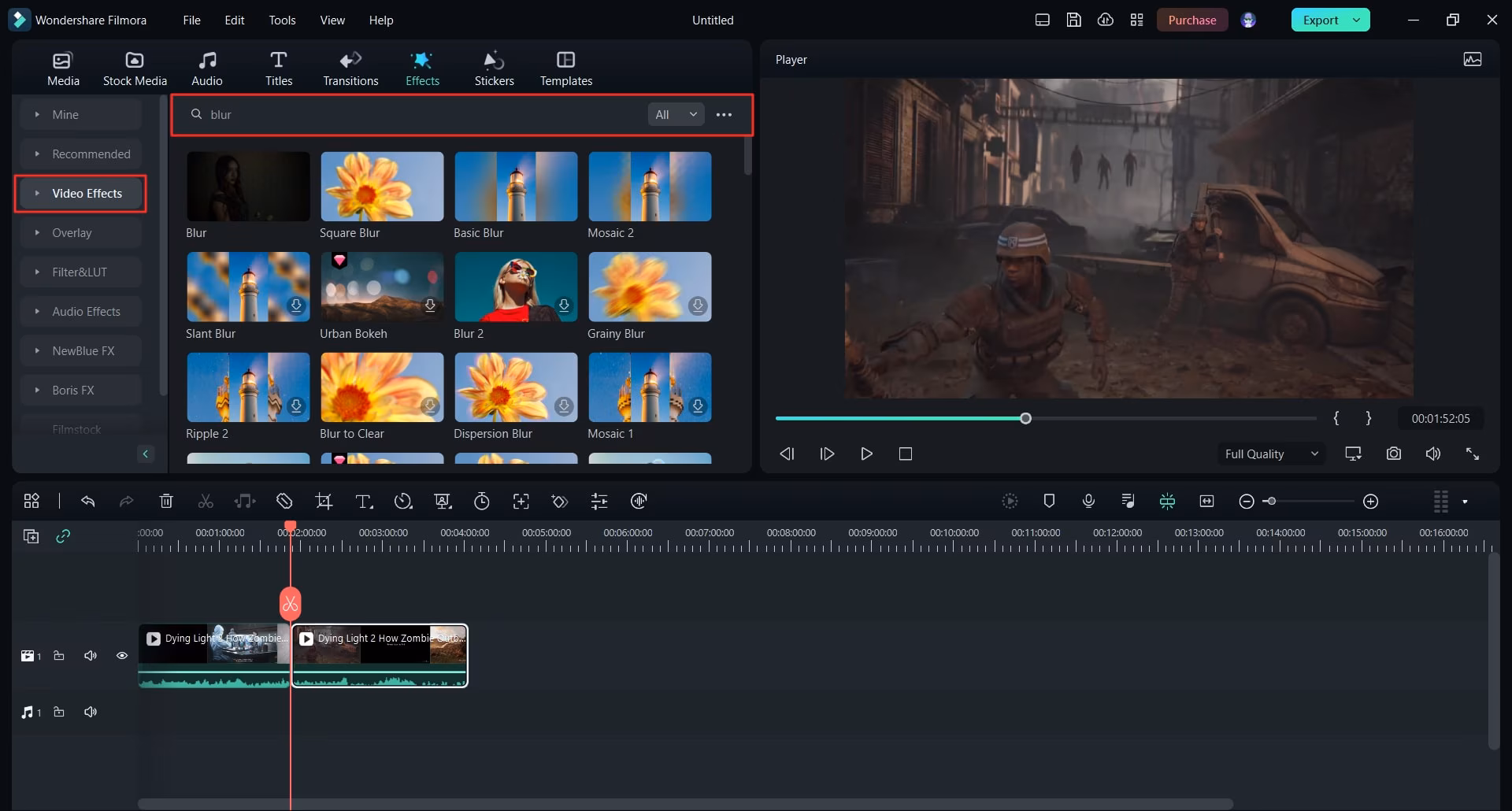
Task: Expand the Overlay category
Action: [72, 233]
